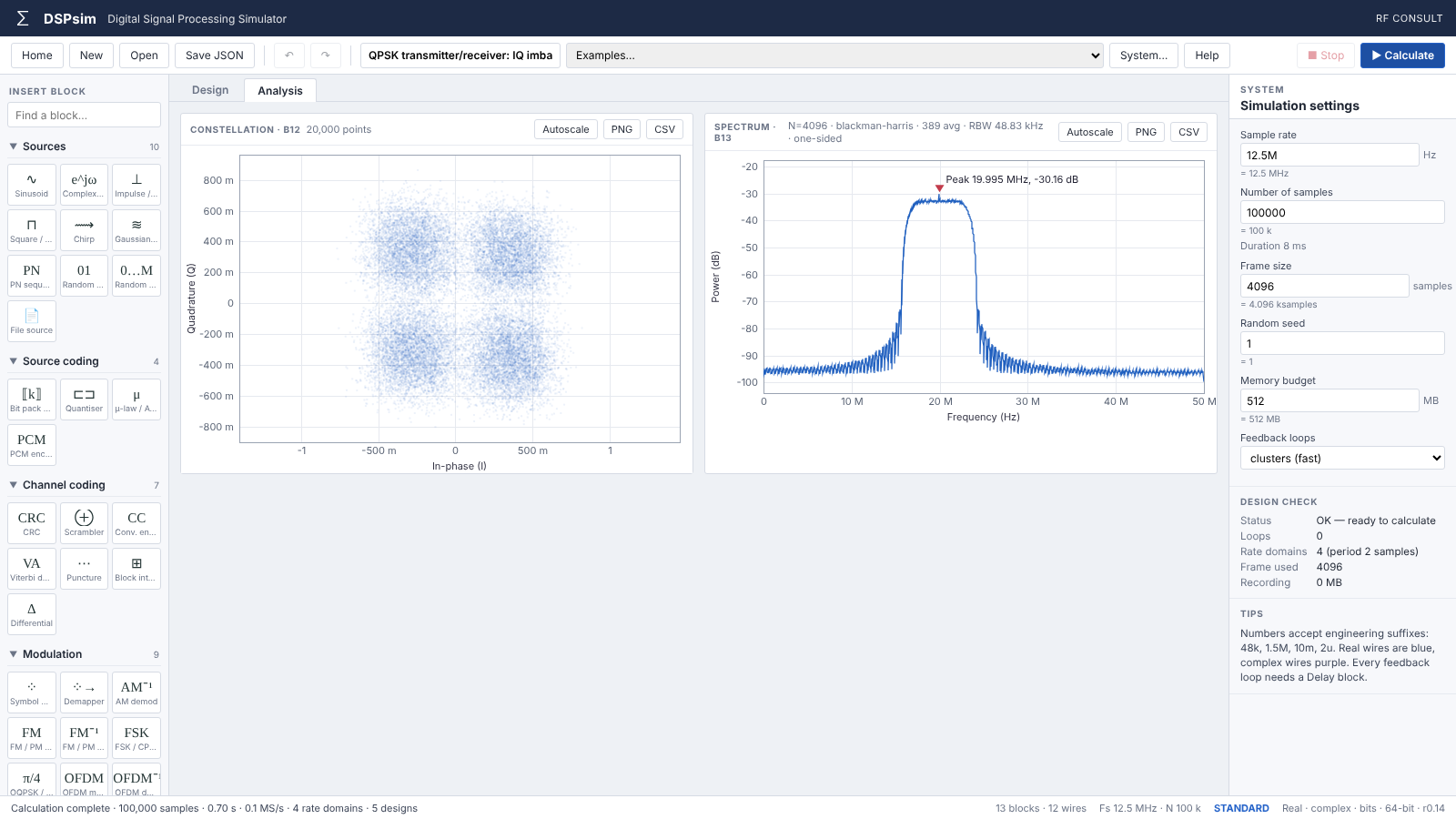Add the Complex exponential block
Screen dimensions: 1456x819
point(84,185)
